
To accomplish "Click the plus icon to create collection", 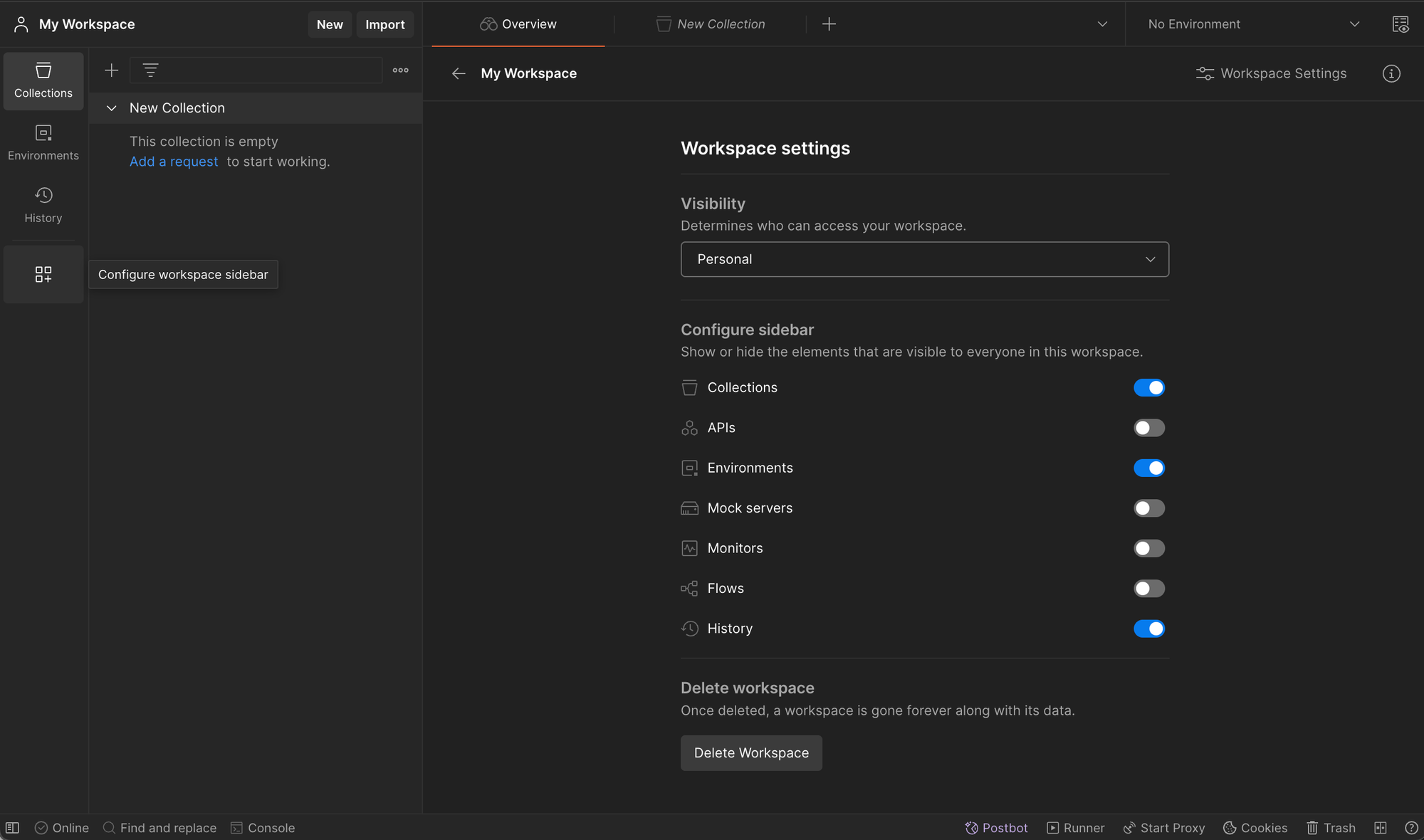I will [x=112, y=70].
